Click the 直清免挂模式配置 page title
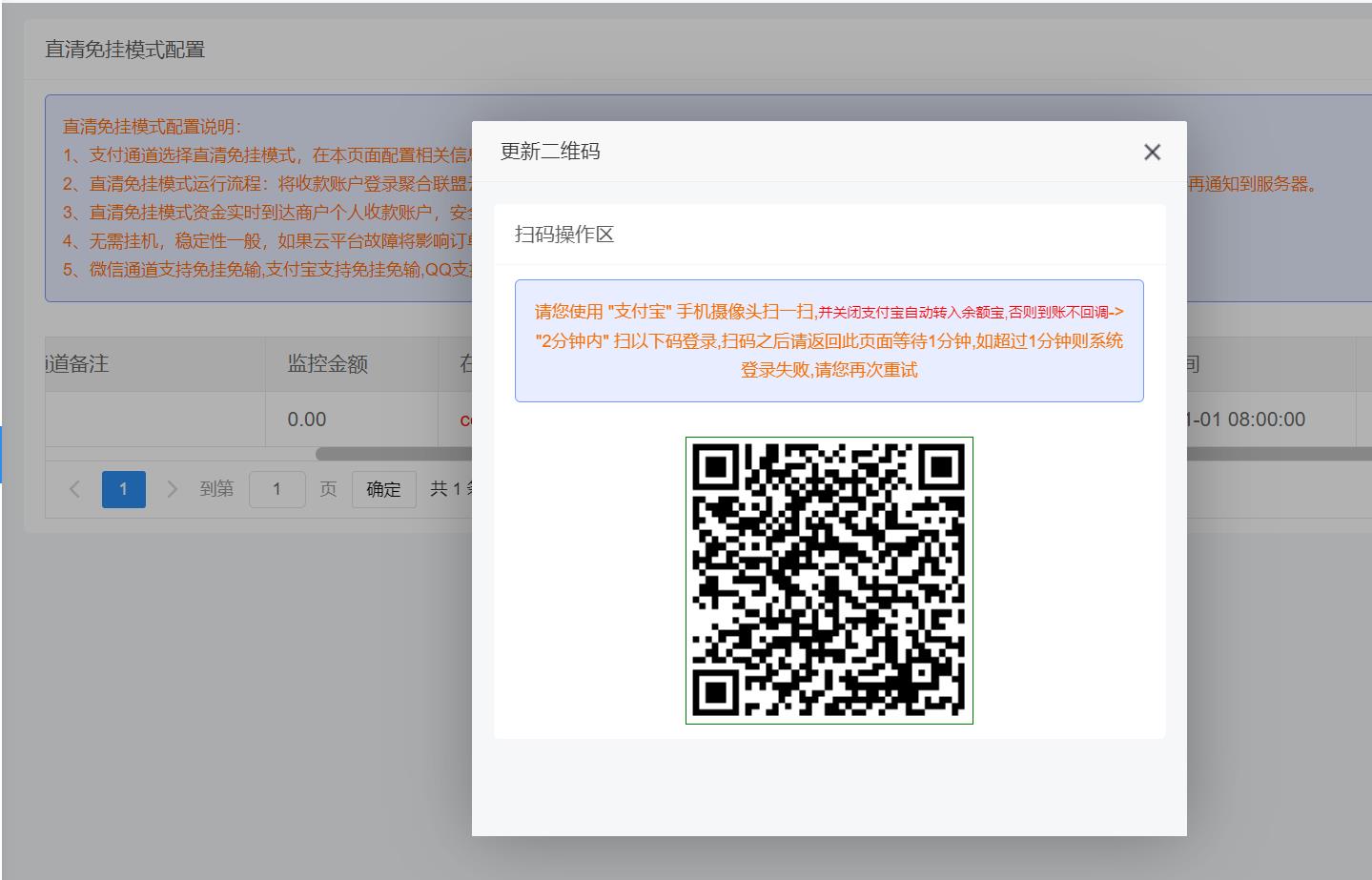Screen dimensions: 1372x880 click(125, 50)
